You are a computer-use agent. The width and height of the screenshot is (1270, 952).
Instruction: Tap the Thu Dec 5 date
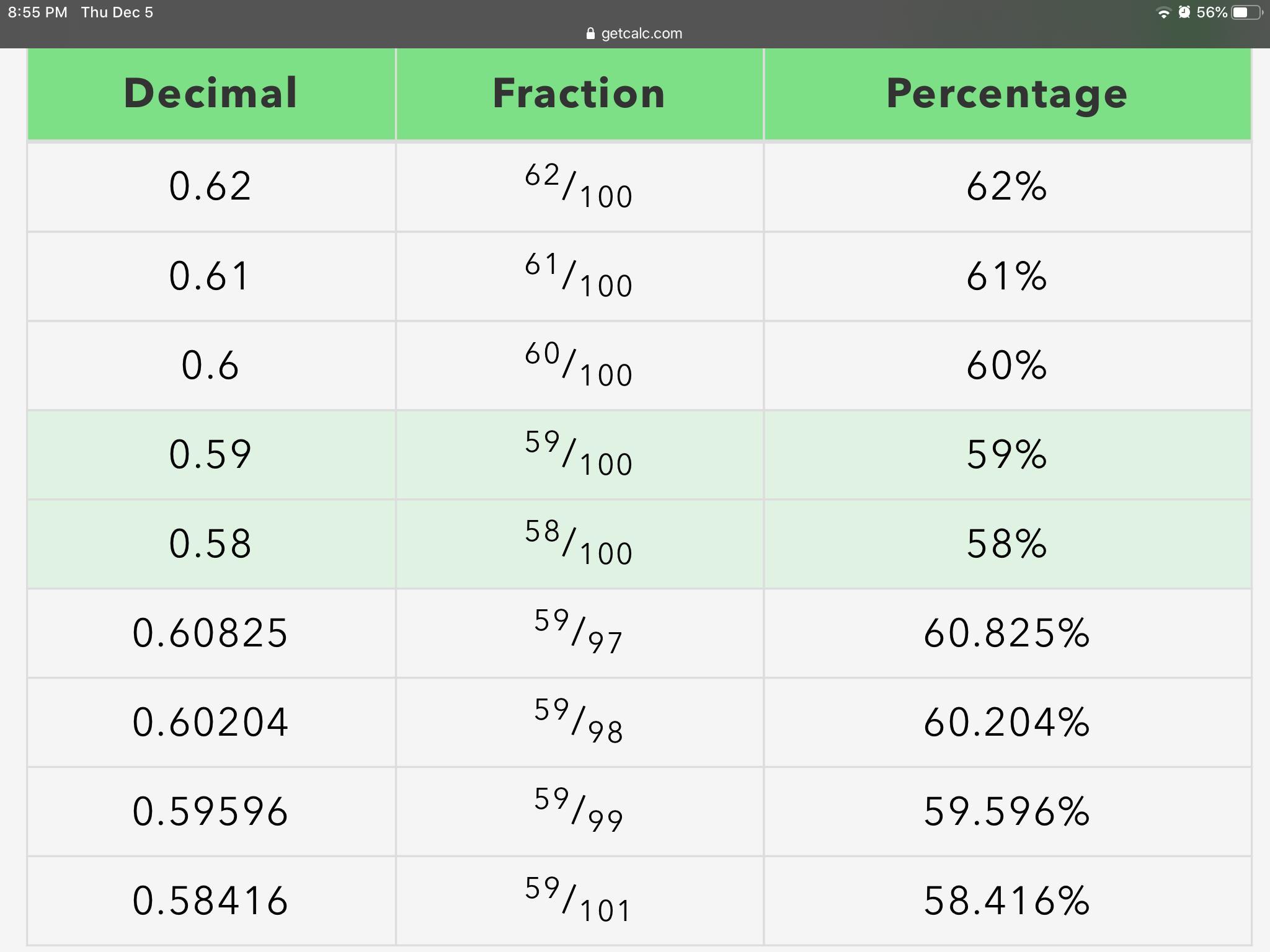[117, 12]
